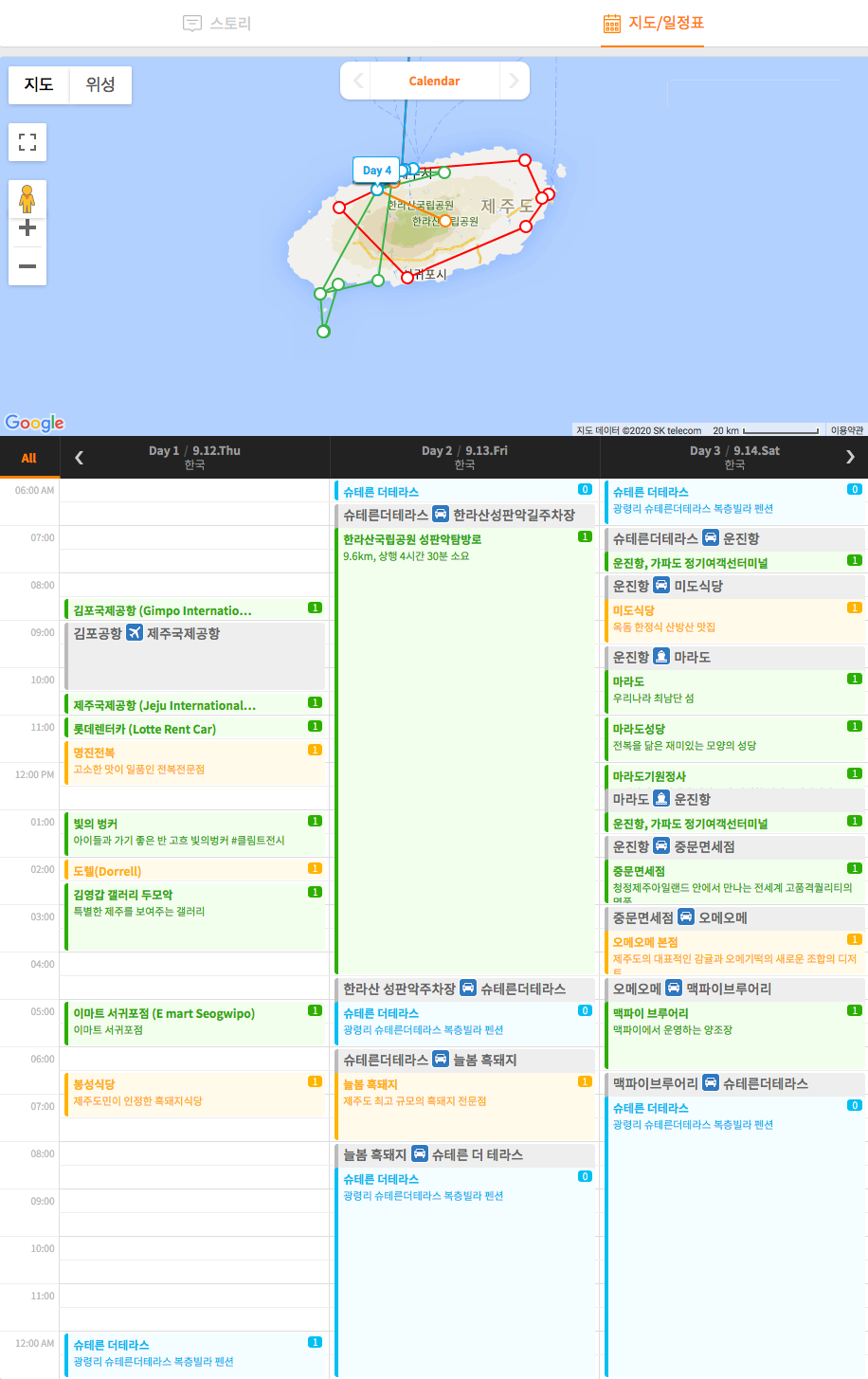Screen dimensions: 868x1379
Task: Select the All filter in the timeline
Action: (x=28, y=457)
